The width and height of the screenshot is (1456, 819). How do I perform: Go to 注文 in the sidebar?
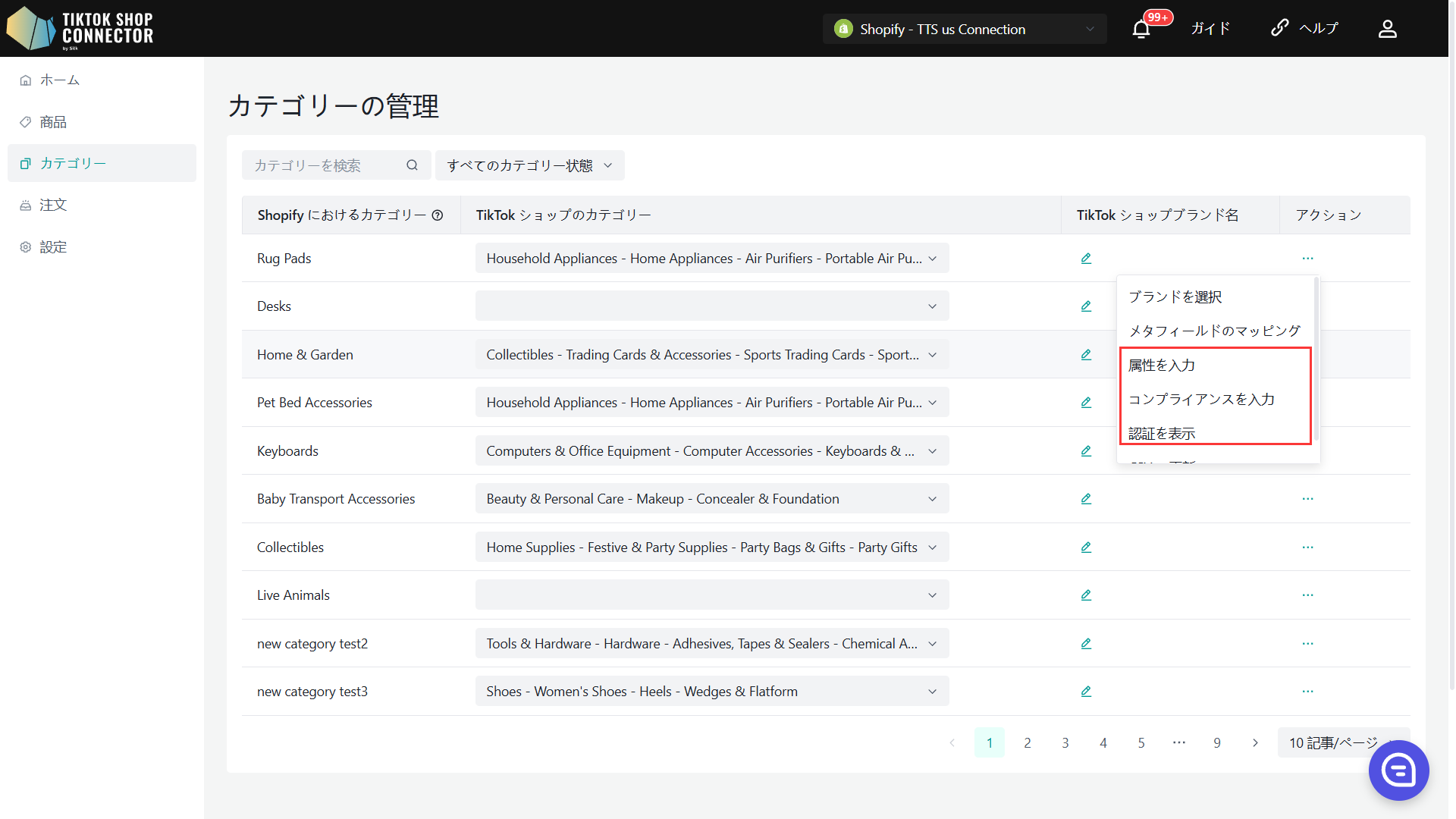(x=102, y=205)
